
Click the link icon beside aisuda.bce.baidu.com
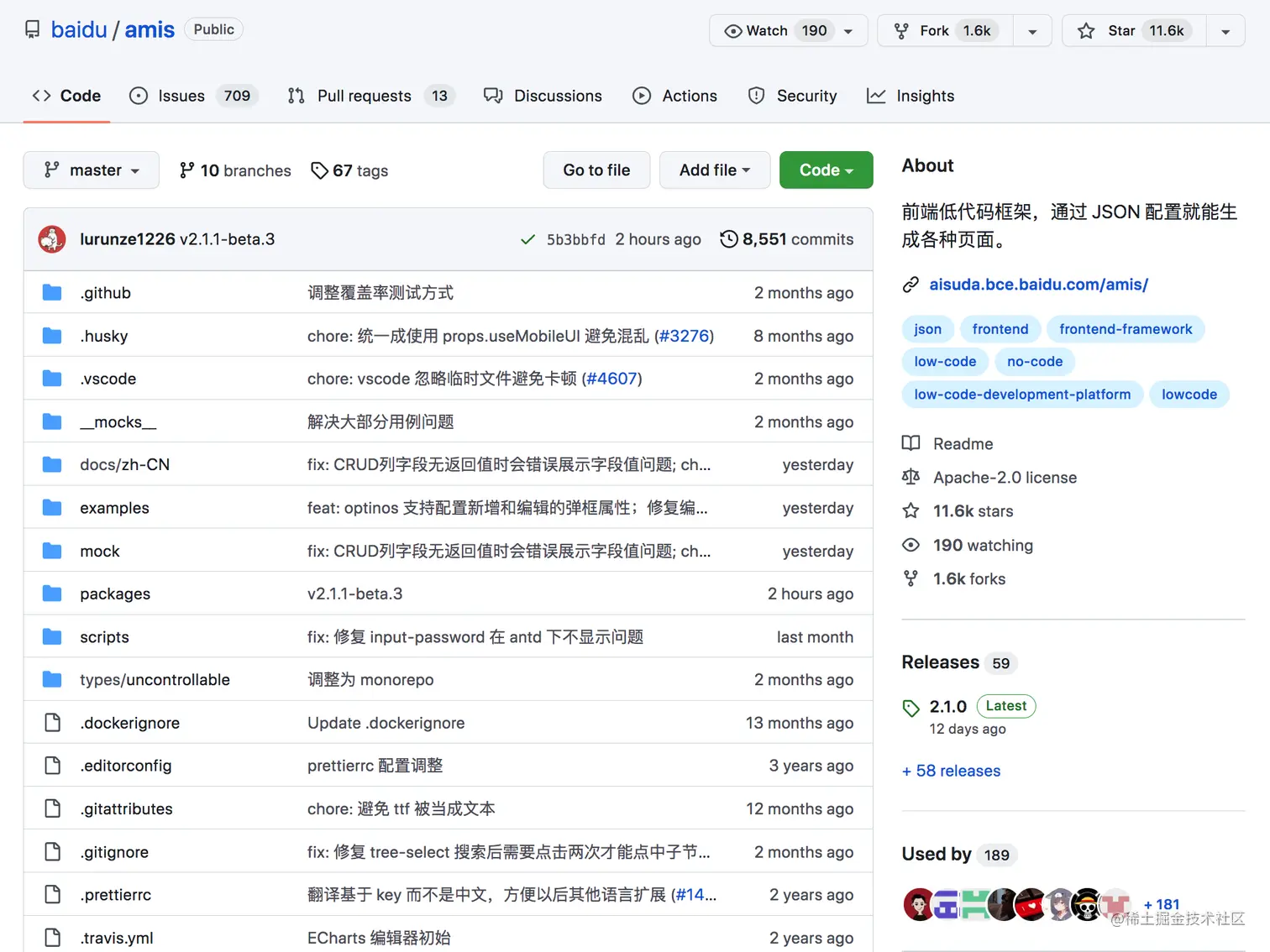coord(911,285)
